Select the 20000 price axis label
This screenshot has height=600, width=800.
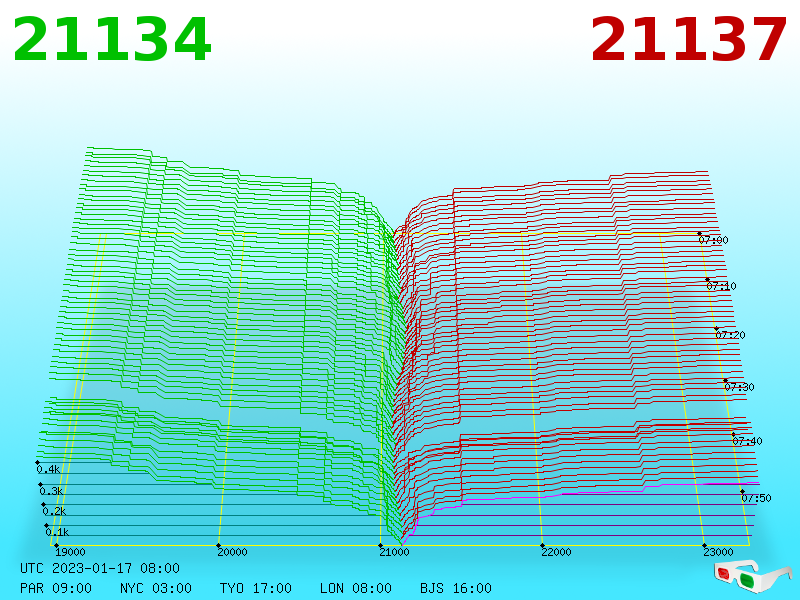(232, 552)
